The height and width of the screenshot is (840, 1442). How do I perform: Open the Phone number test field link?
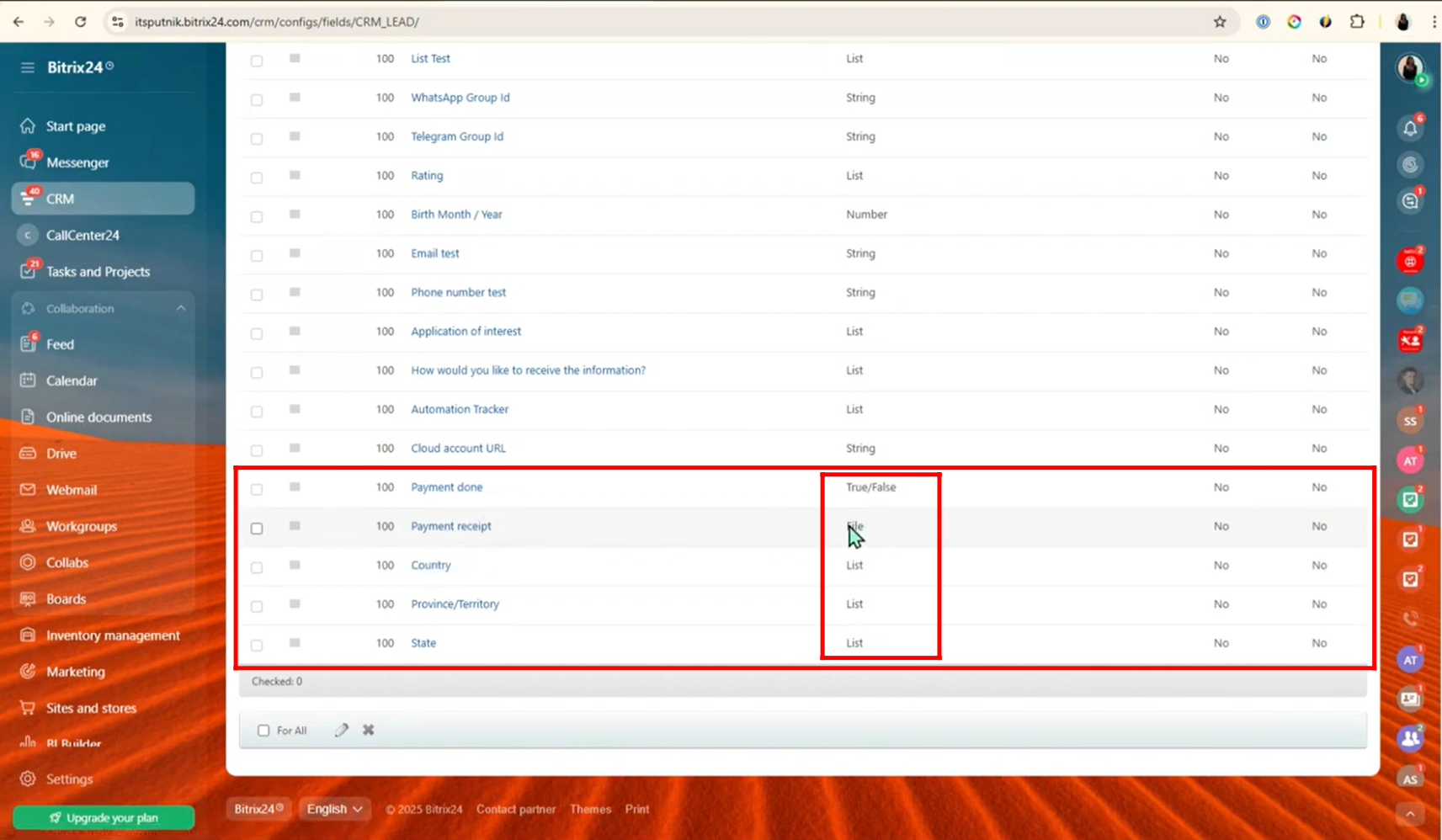click(458, 292)
